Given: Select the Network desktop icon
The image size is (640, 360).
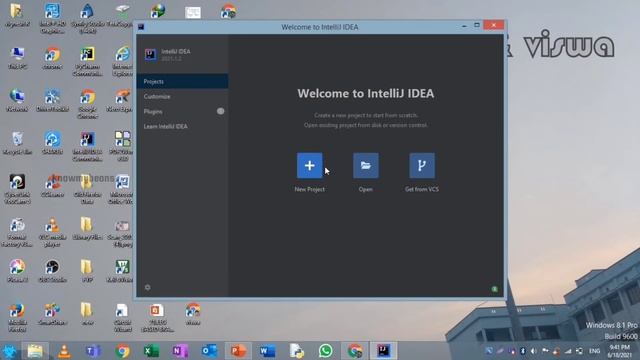Looking at the screenshot, I should [17, 100].
